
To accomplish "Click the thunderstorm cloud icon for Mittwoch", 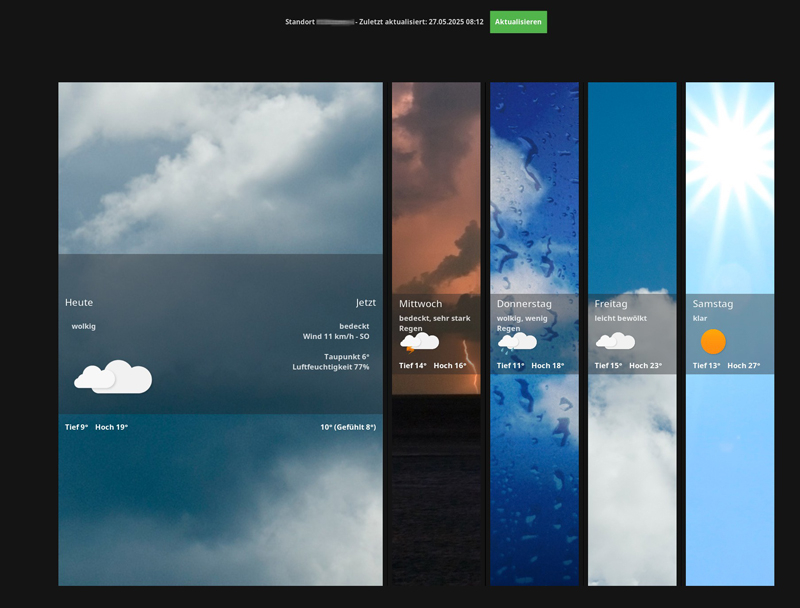I will [x=419, y=343].
